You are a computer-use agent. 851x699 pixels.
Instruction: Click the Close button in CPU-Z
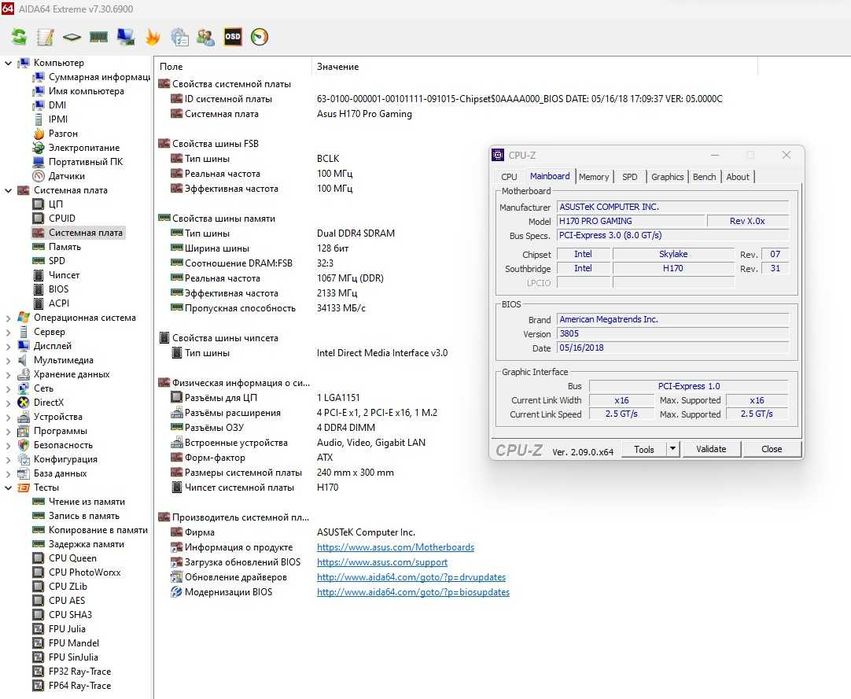pos(771,449)
